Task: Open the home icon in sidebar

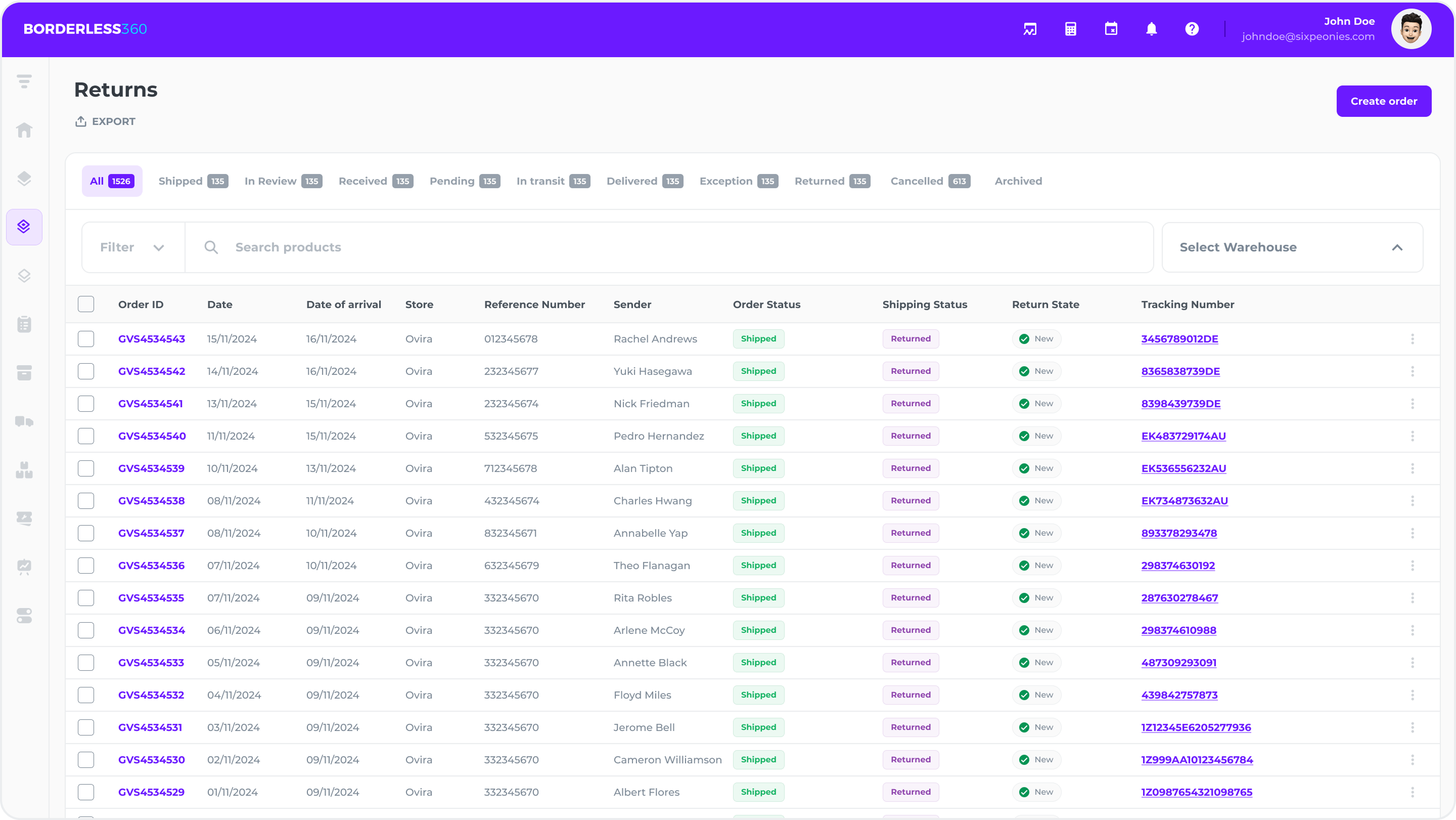Action: [x=24, y=130]
